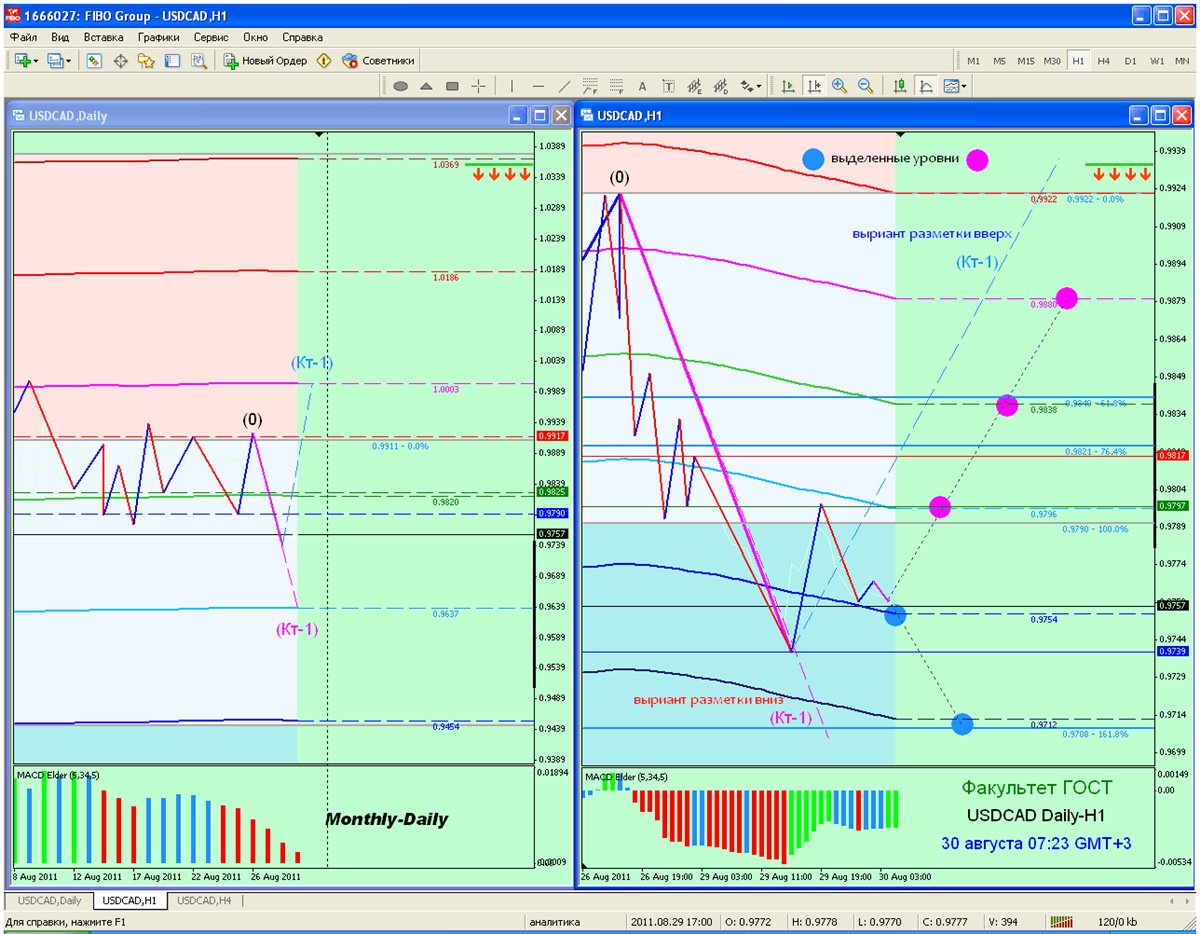
Task: Open the Вставка menu
Action: (x=104, y=37)
